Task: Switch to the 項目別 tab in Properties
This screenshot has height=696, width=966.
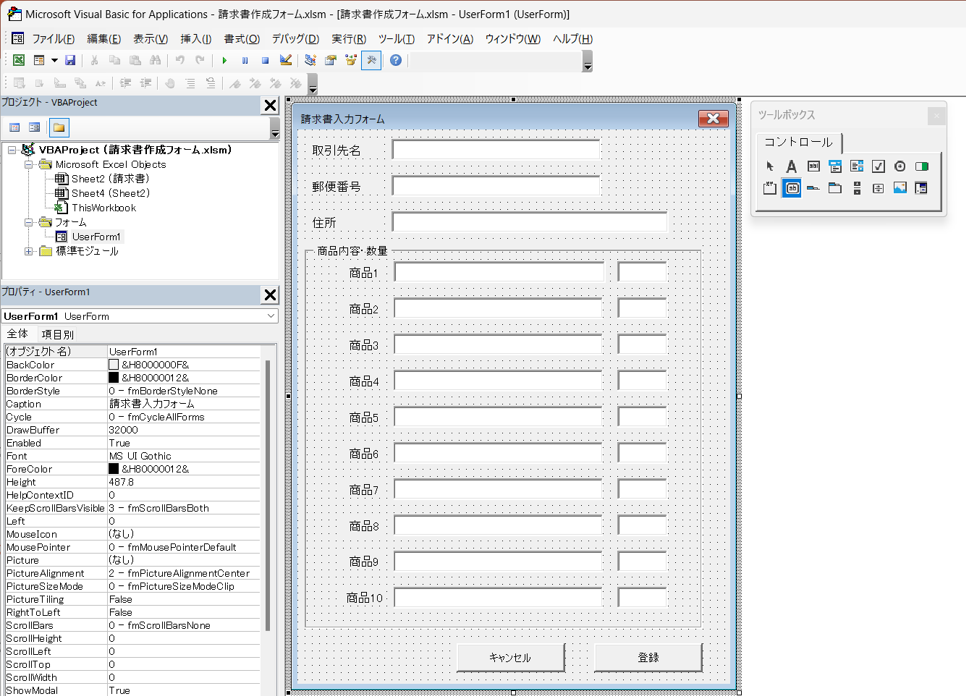Action: click(57, 334)
